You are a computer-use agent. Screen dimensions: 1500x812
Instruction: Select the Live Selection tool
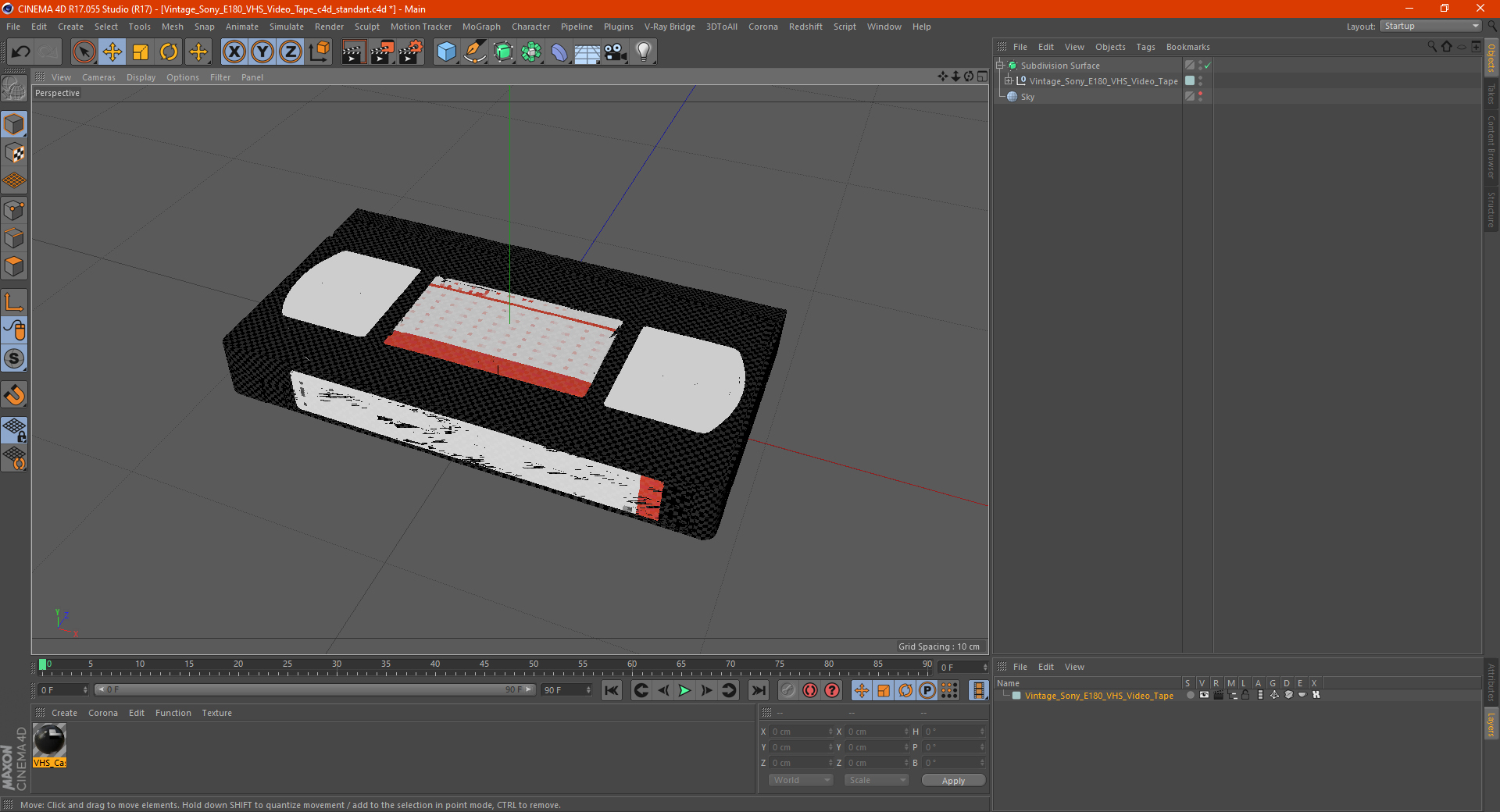(x=84, y=52)
